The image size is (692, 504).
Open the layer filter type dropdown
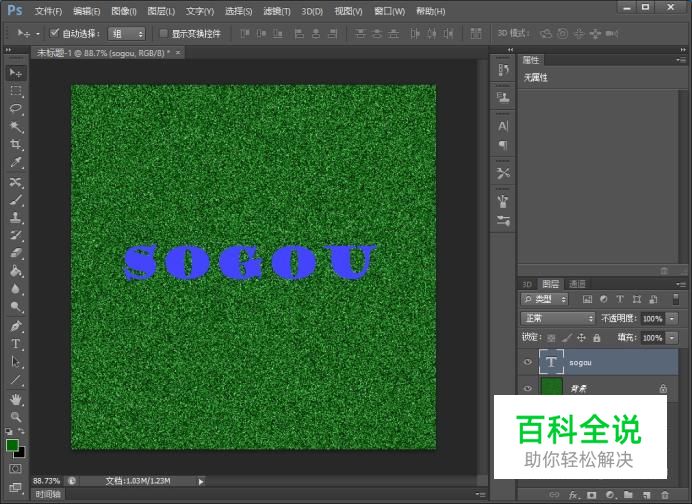click(x=544, y=299)
